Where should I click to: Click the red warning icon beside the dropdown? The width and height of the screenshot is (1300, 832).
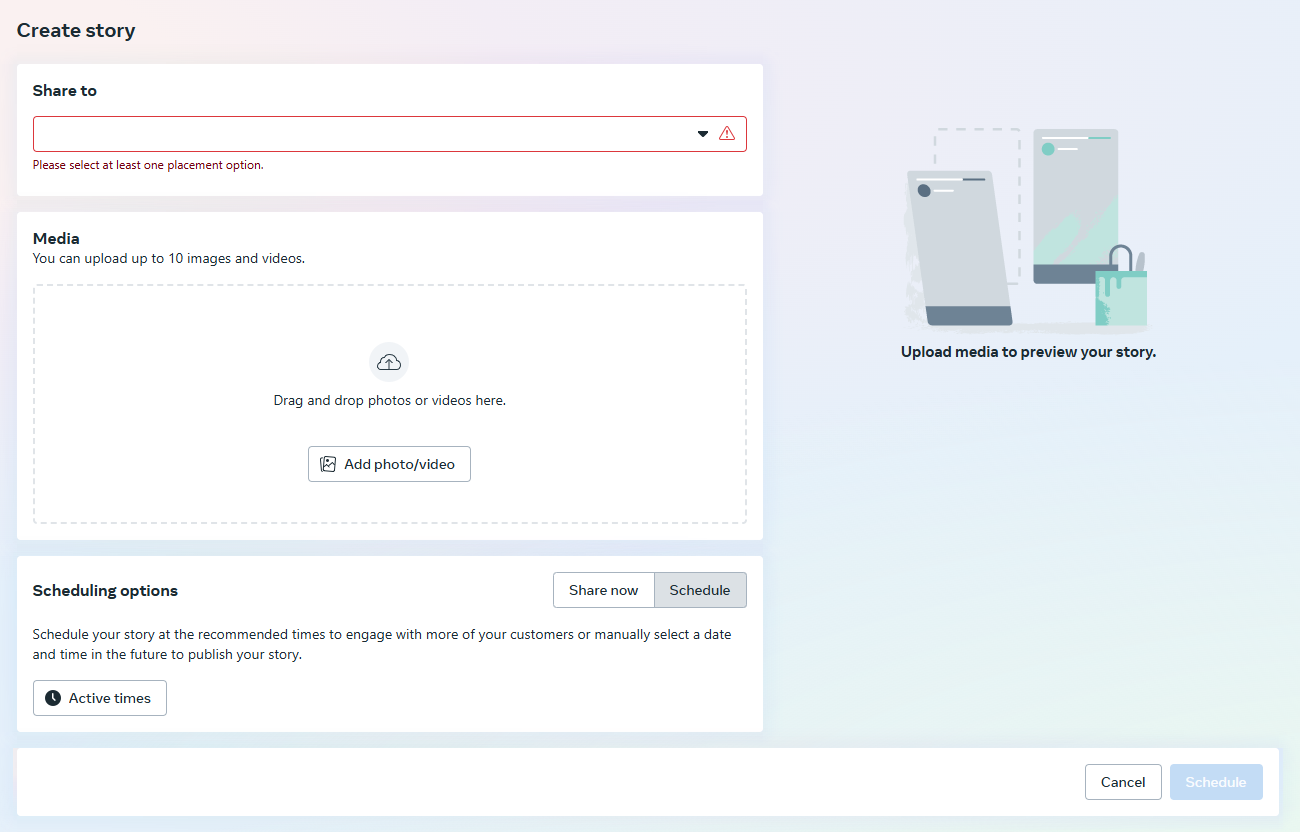tap(728, 133)
